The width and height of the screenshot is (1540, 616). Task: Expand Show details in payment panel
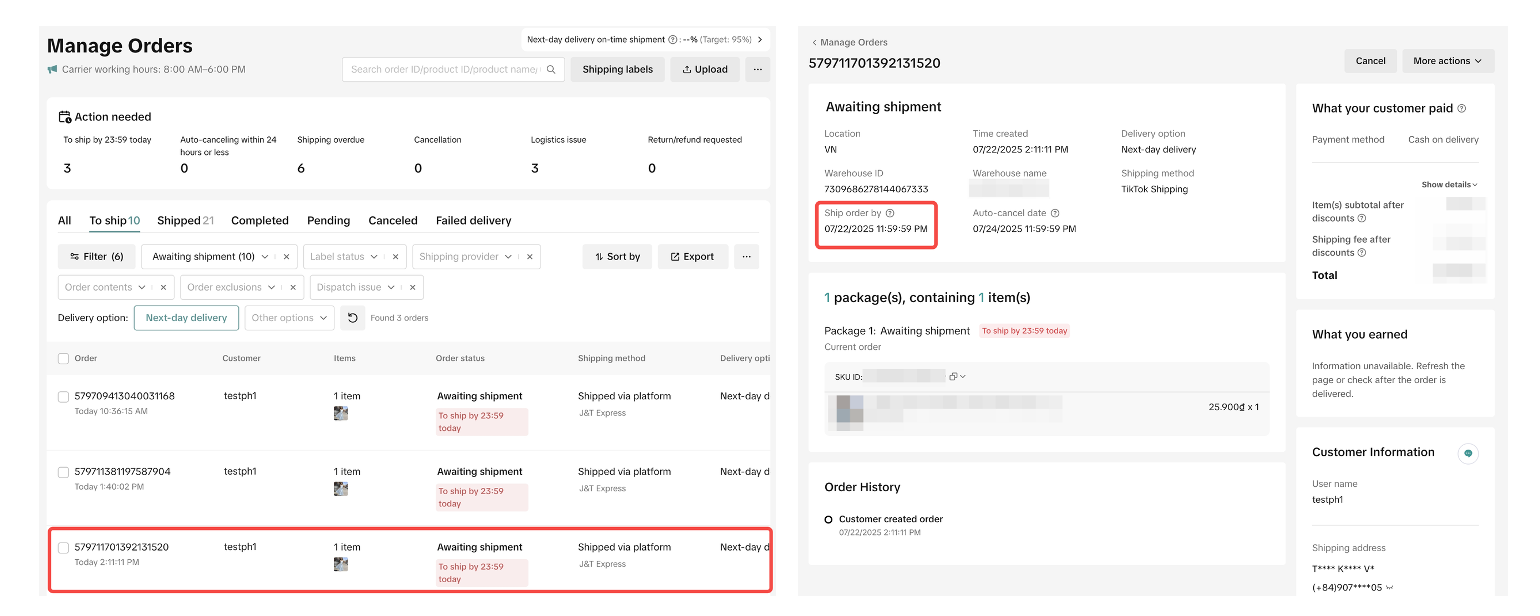1449,185
